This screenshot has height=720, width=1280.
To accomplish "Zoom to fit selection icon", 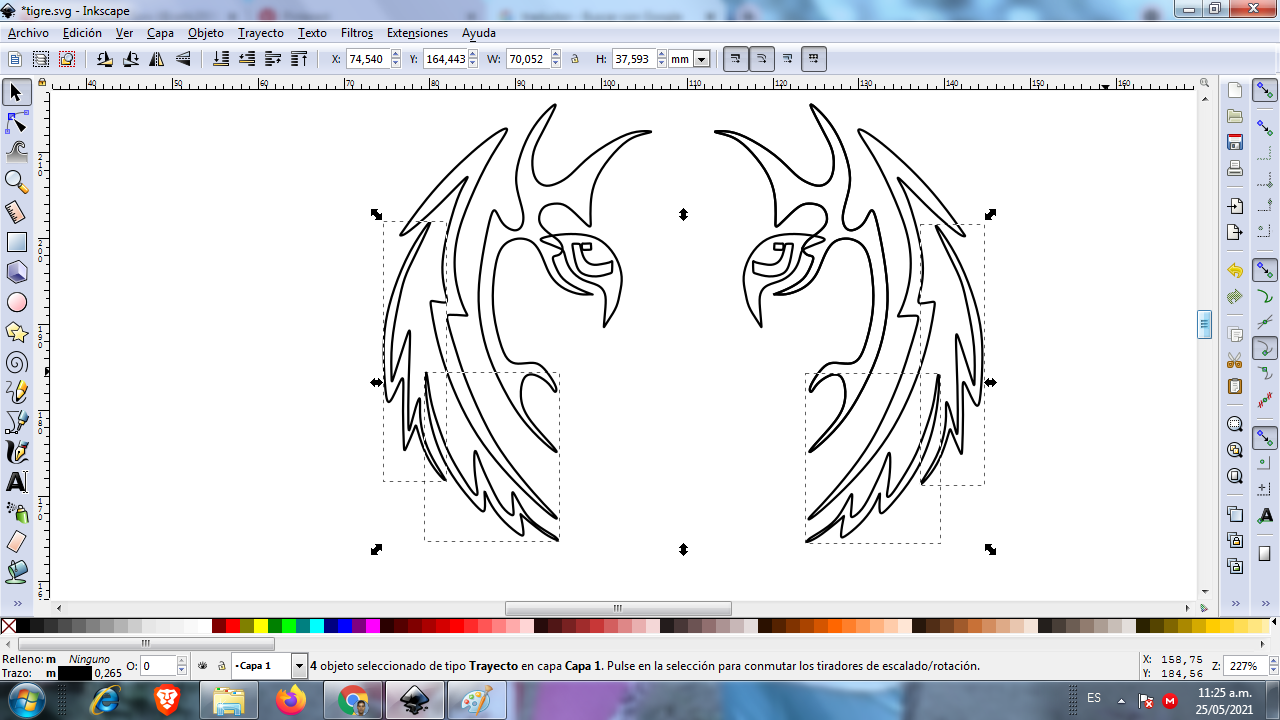I will [x=1235, y=424].
